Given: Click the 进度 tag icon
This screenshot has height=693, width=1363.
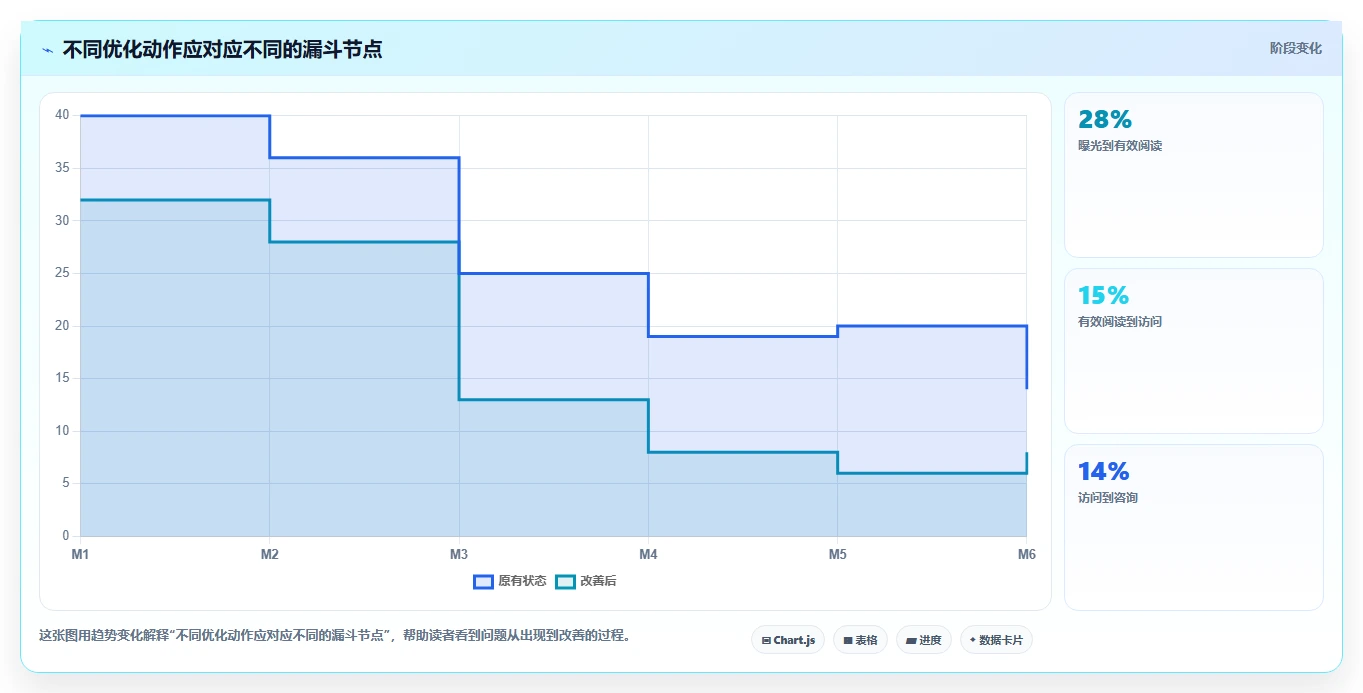Looking at the screenshot, I should (911, 640).
